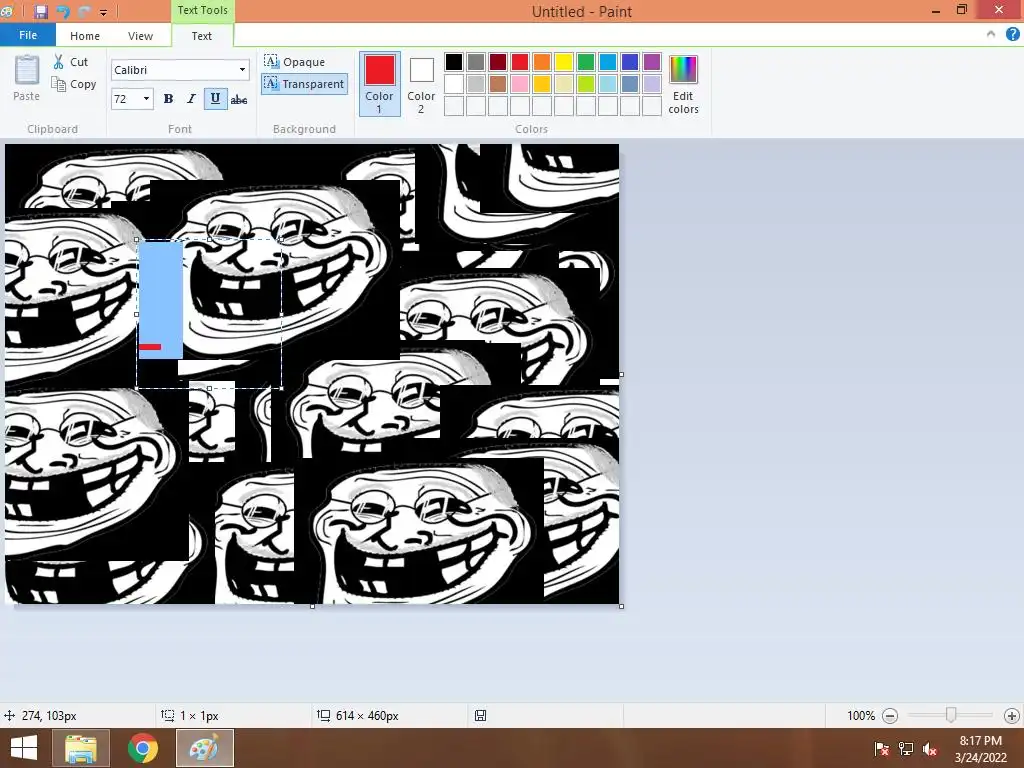Viewport: 1024px width, 768px height.
Task: Click the Zoom out minus button
Action: 890,716
